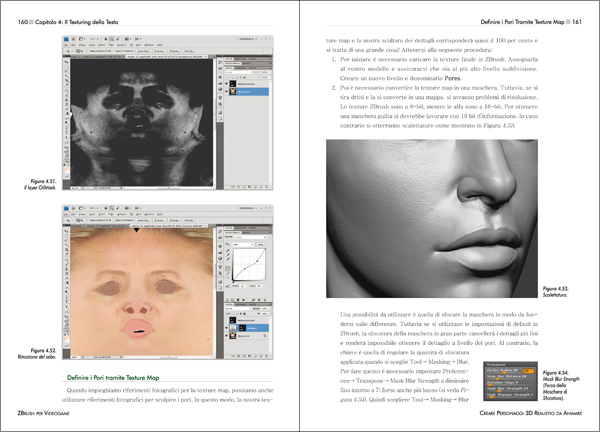This screenshot has width=600, height=432.
Task: Open the Layer menu in Figure 4.52
Action: tap(92, 214)
